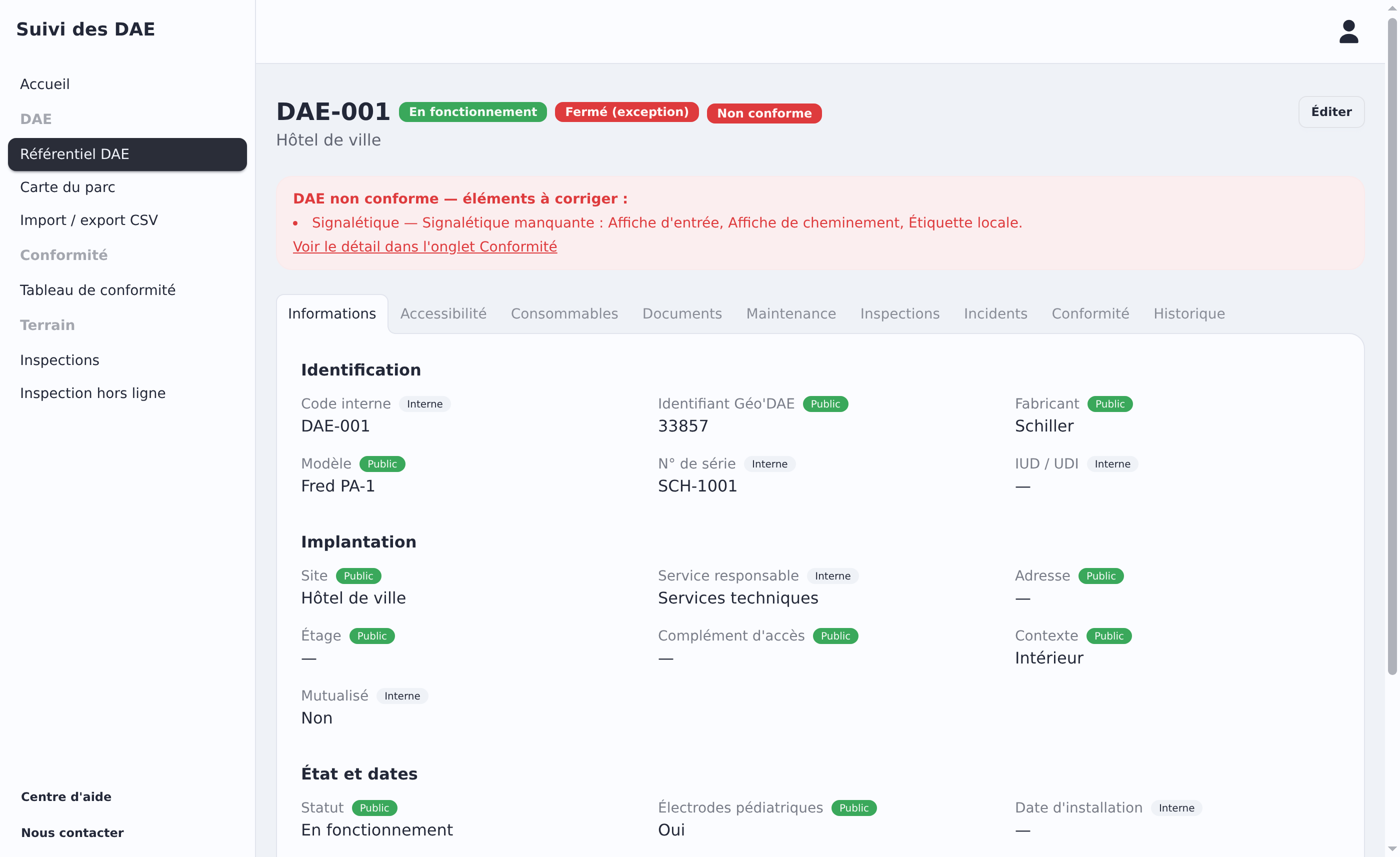Click the Interne badge next to Code interne

click(424, 404)
